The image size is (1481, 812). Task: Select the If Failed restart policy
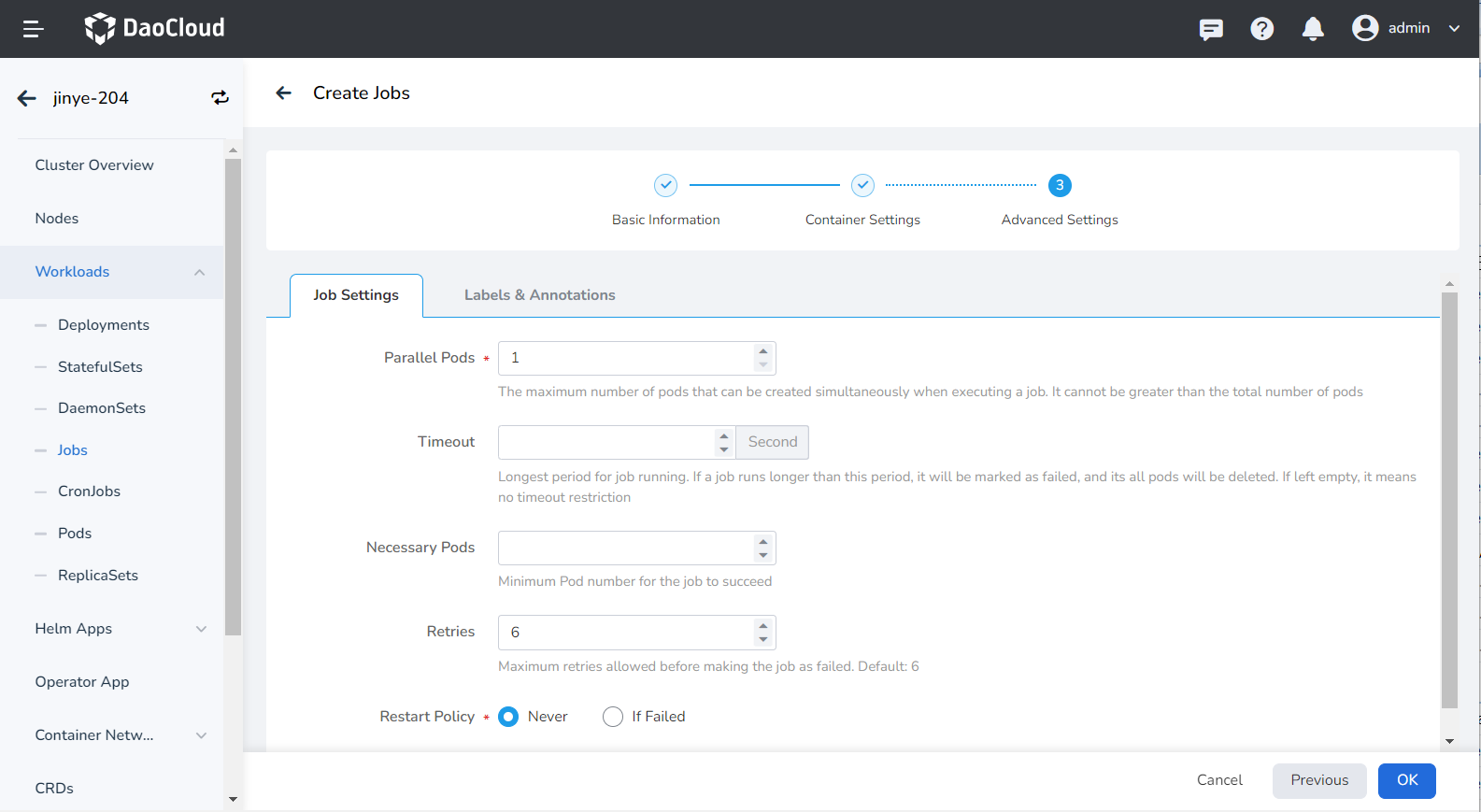click(613, 717)
